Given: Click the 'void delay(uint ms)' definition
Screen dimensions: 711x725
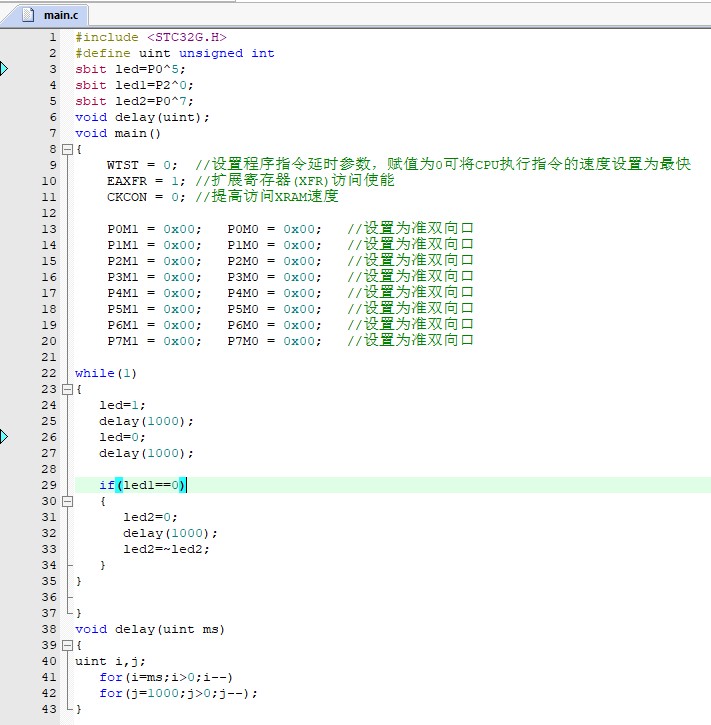Looking at the screenshot, I should [150, 629].
